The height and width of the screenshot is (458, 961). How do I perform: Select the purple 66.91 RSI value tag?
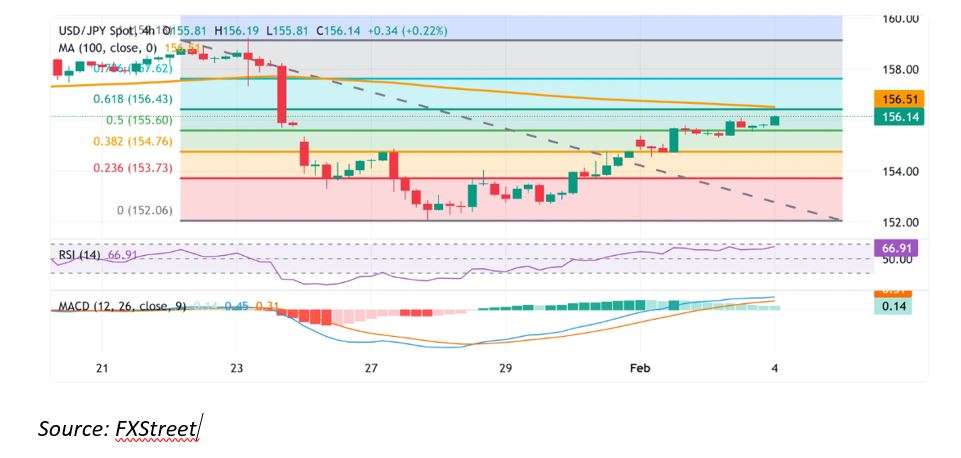[x=889, y=246]
